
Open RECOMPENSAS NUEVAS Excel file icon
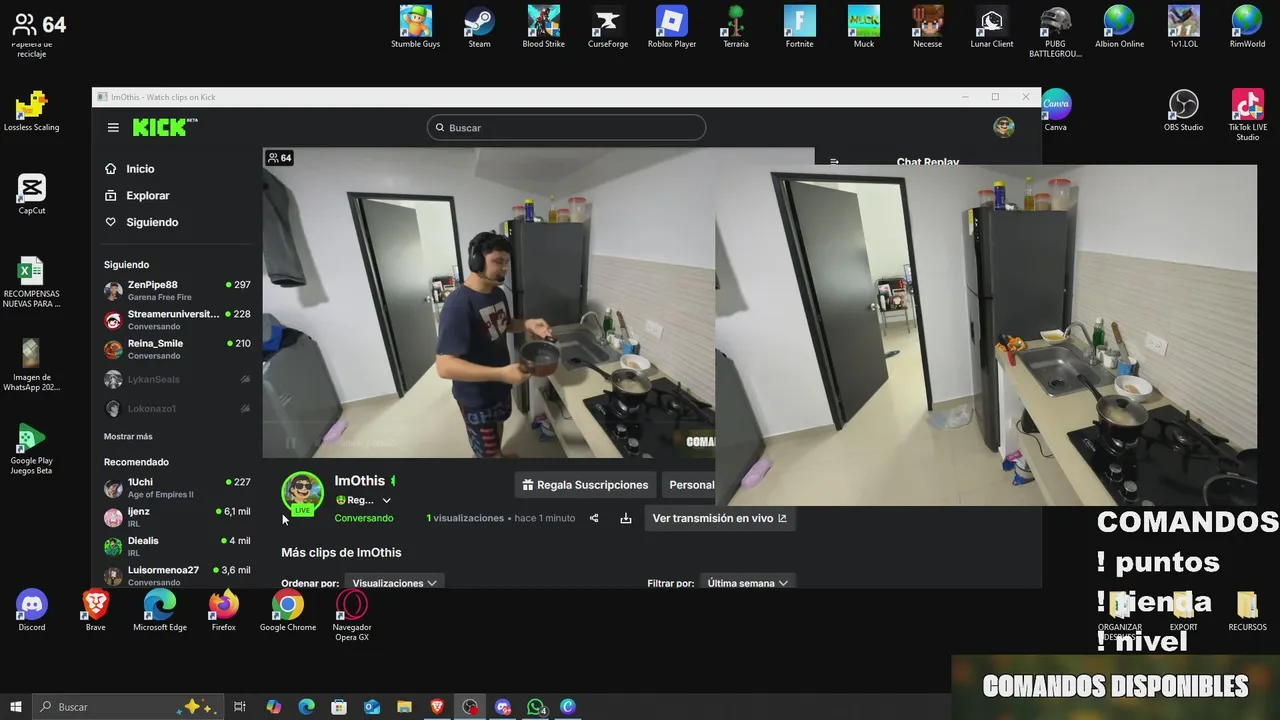31,283
